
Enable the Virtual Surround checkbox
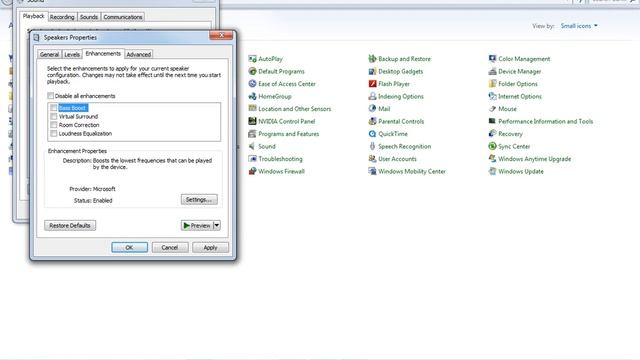53,116
